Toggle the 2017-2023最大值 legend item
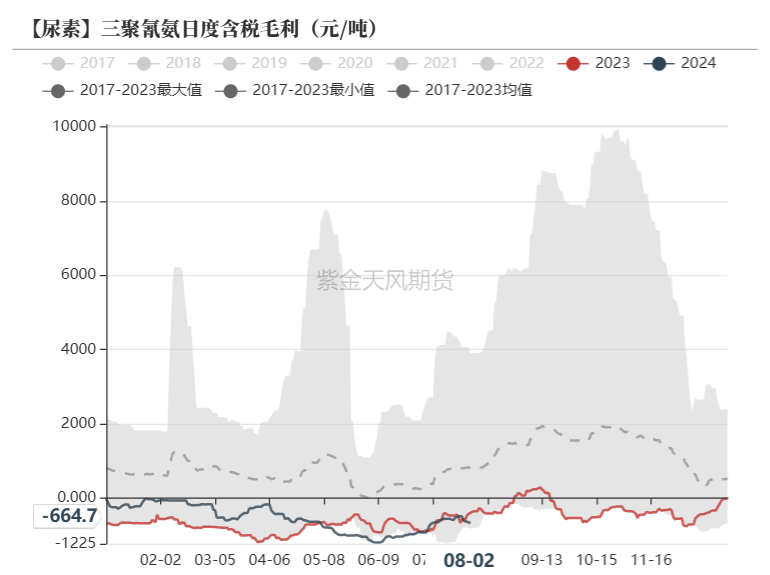The image size is (770, 575). pyautogui.click(x=122, y=90)
